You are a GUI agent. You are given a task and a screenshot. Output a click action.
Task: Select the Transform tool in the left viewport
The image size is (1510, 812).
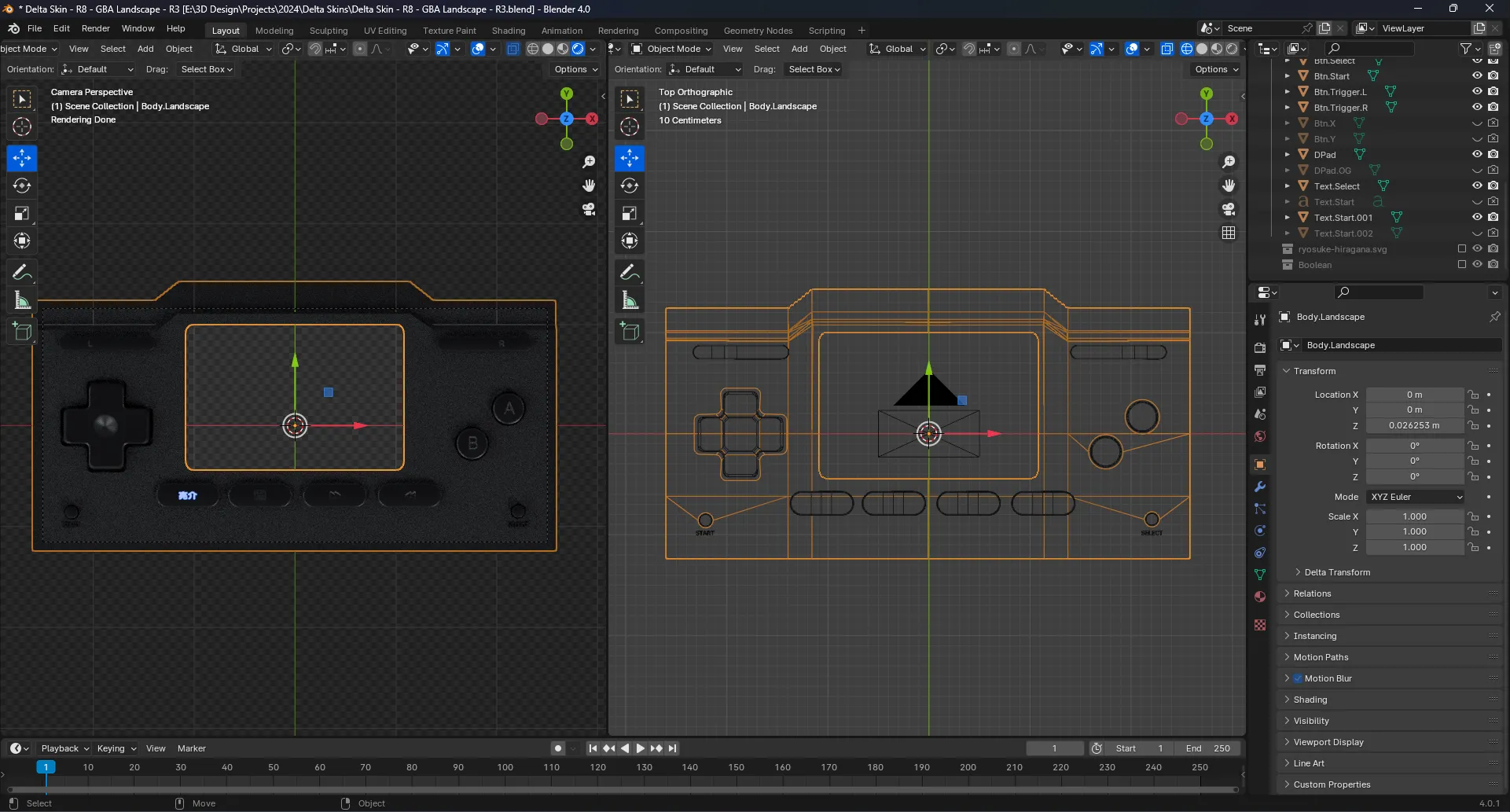coord(22,241)
